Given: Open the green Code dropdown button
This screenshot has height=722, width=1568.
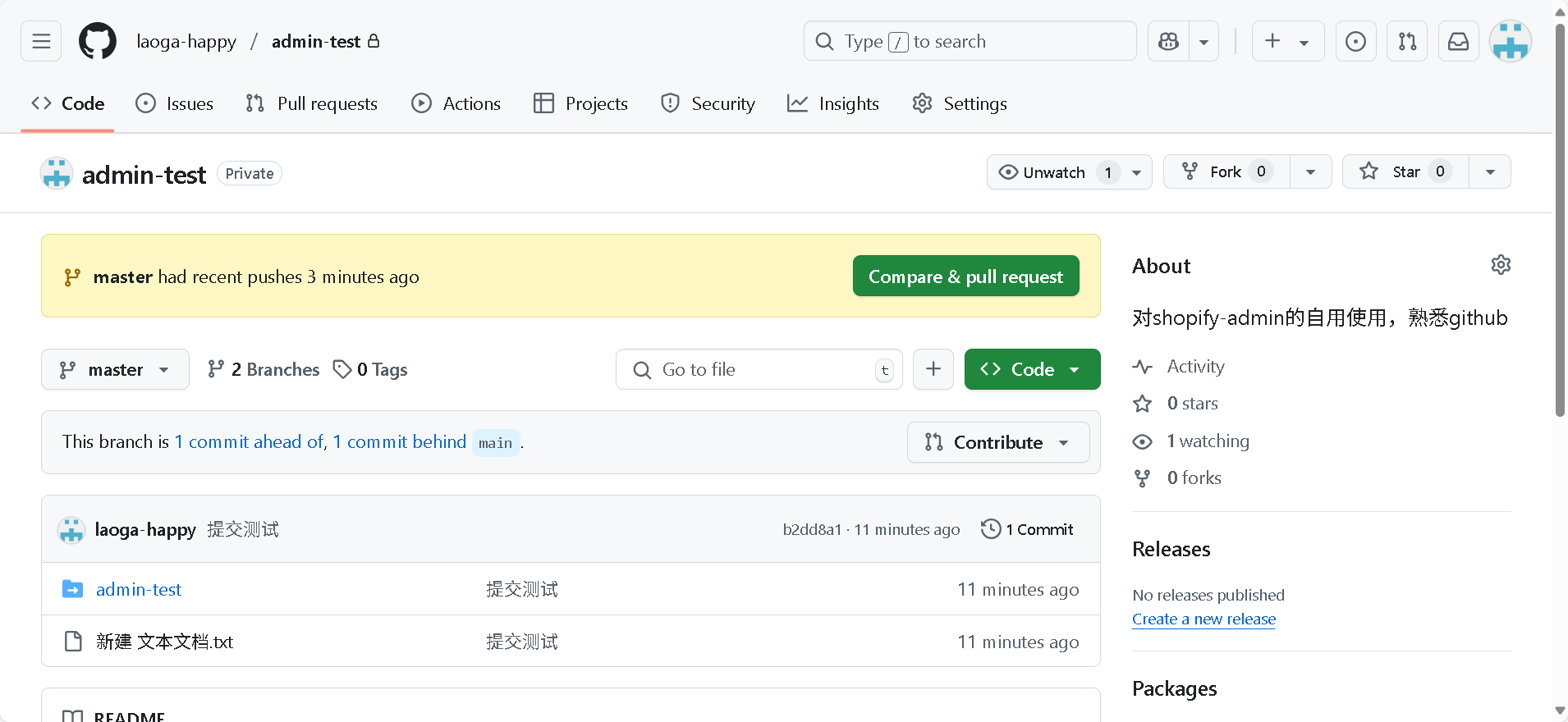Looking at the screenshot, I should point(1033,369).
